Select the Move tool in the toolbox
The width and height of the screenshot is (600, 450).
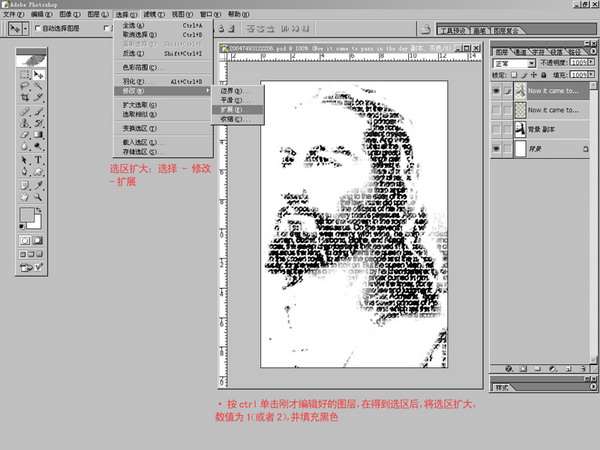point(39,74)
